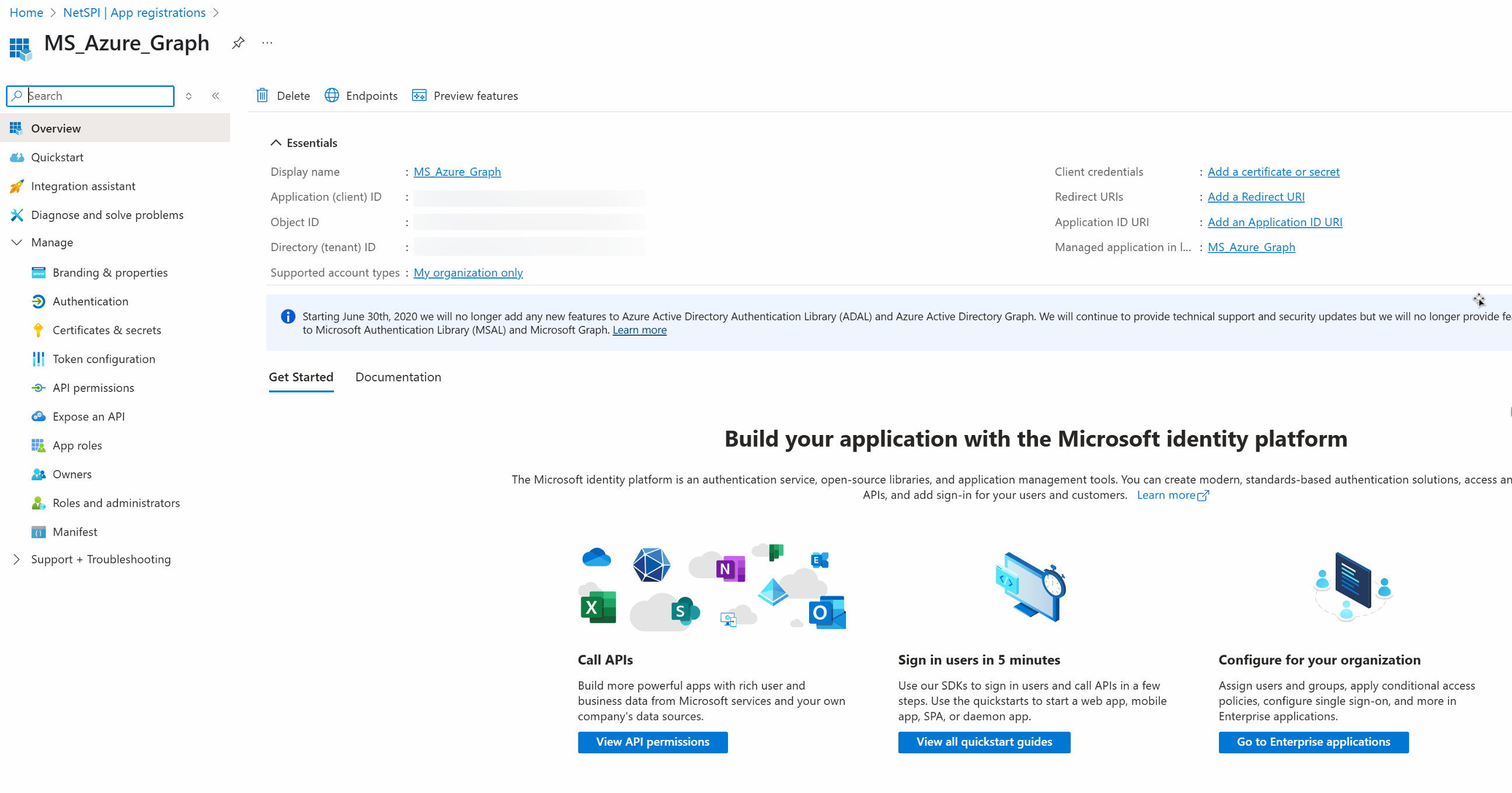This screenshot has height=793, width=1512.
Task: Open the more options ellipsis beside the title
Action: click(x=267, y=43)
